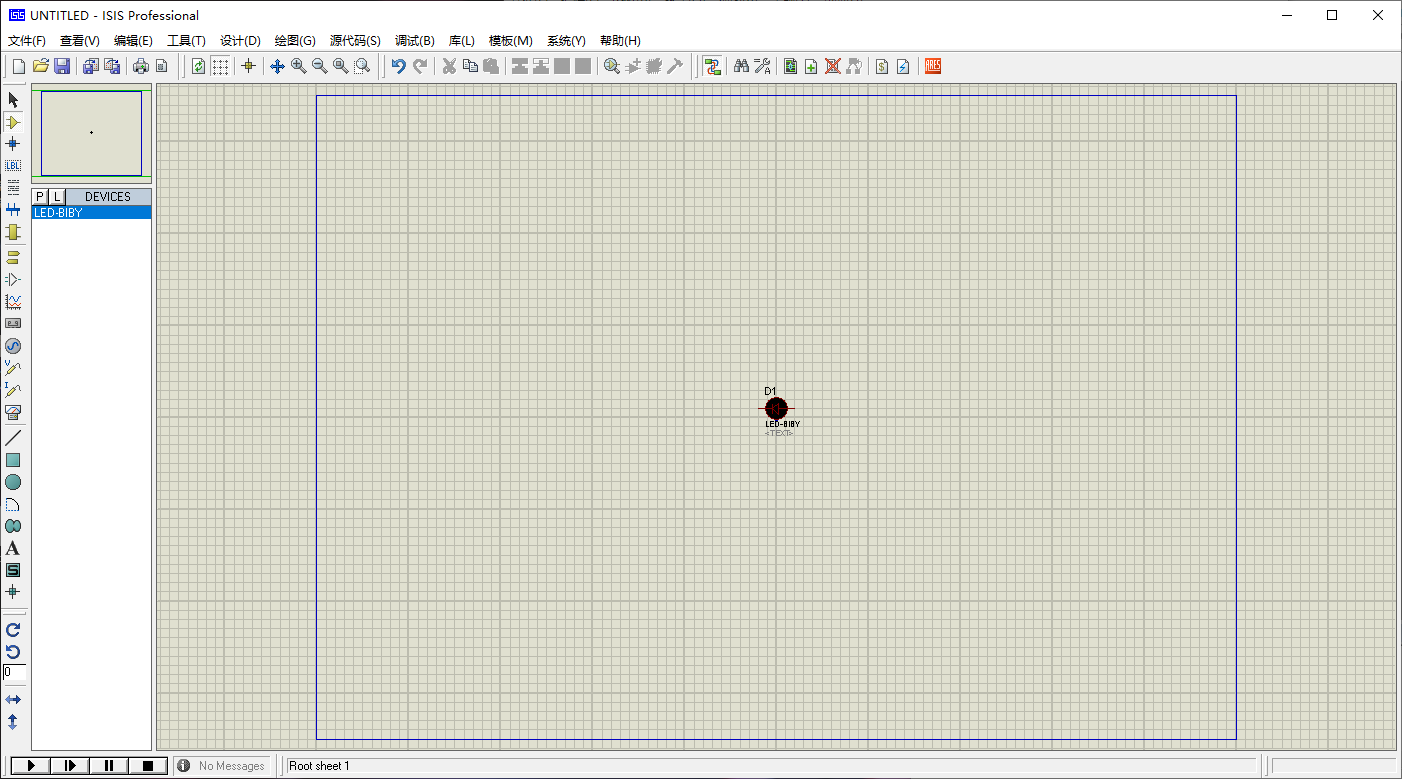The width and height of the screenshot is (1402, 779).
Task: Select the 2D Markers tool
Action: click(13, 592)
